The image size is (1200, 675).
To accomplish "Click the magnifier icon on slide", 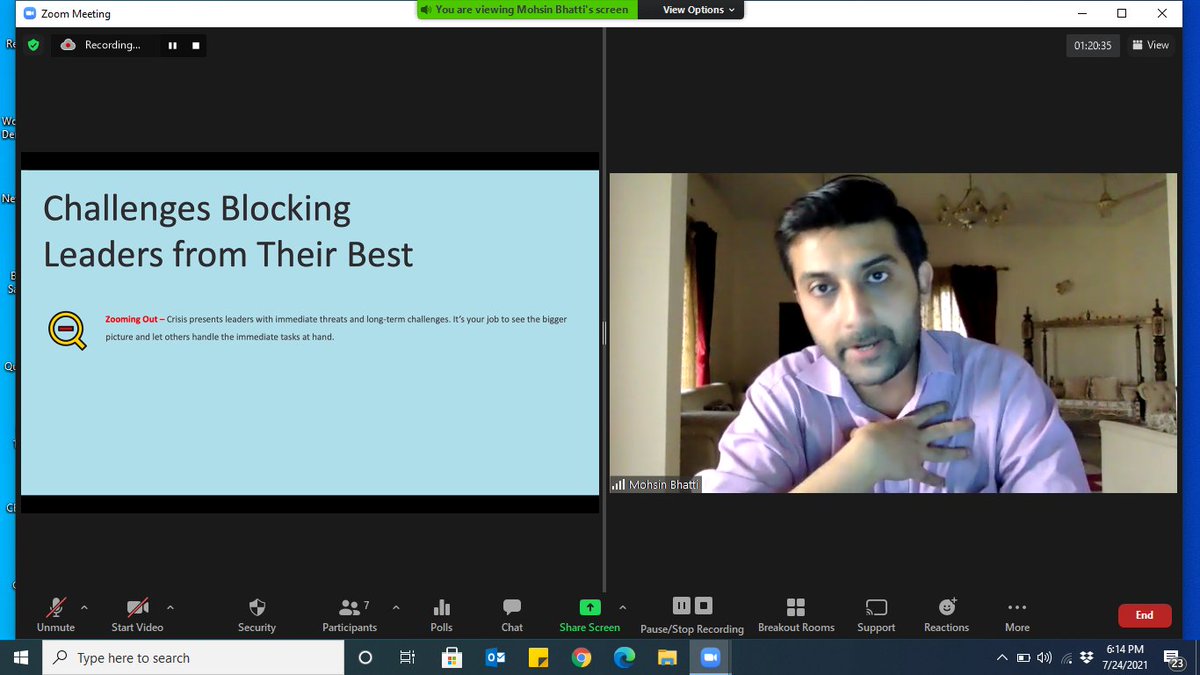I will [67, 330].
